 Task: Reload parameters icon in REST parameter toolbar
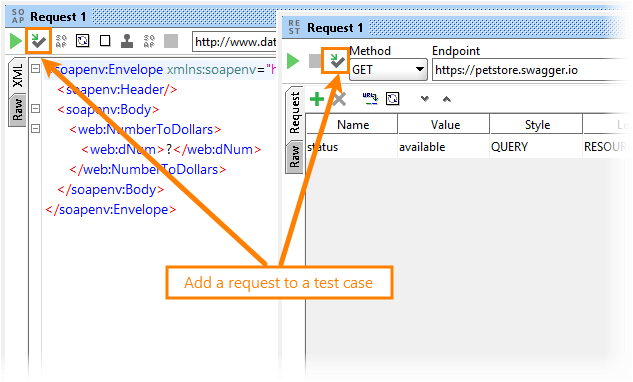pos(392,99)
